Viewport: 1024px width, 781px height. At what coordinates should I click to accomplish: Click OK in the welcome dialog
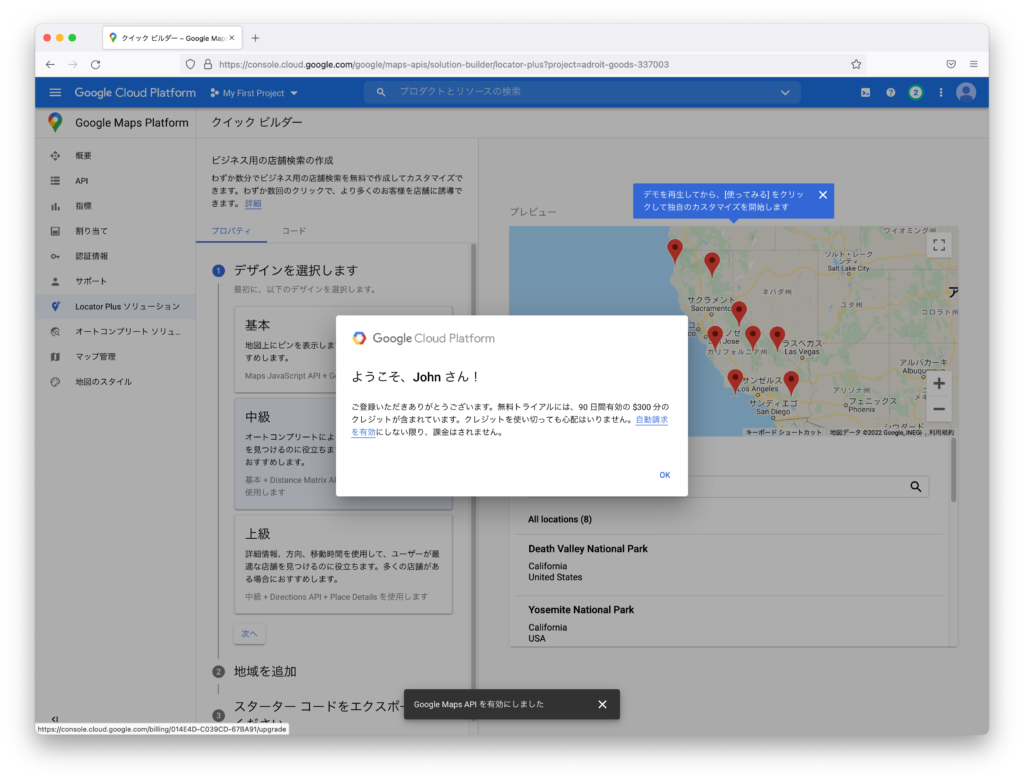pos(664,475)
